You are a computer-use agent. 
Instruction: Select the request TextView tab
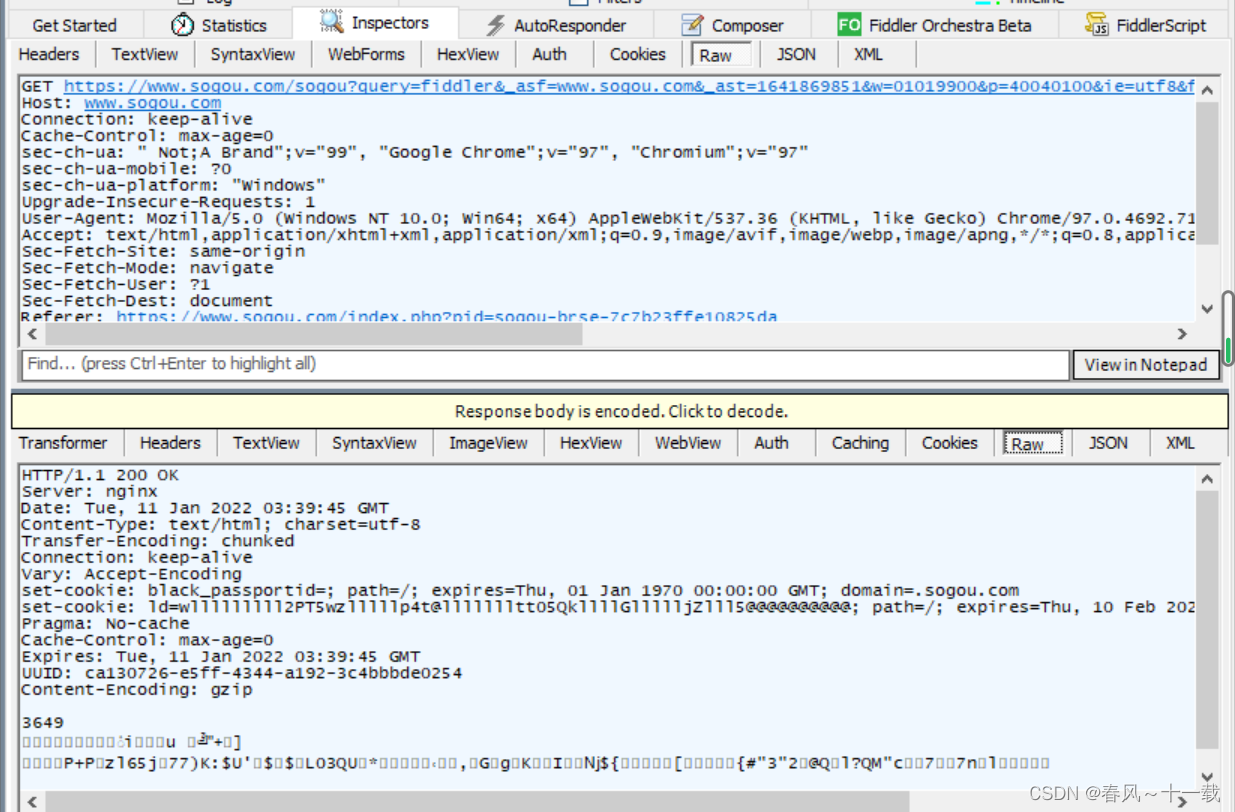tap(145, 54)
